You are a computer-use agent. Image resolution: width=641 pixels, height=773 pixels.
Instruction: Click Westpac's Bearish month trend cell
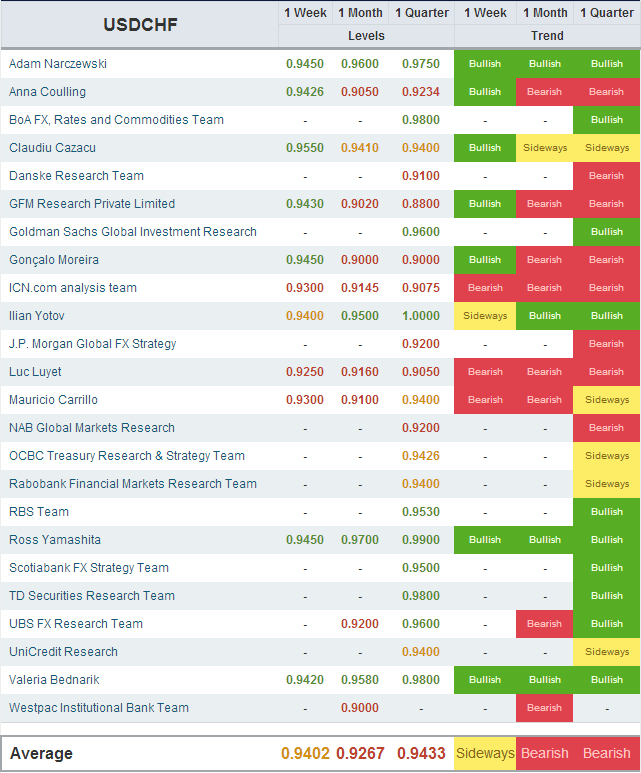click(545, 708)
